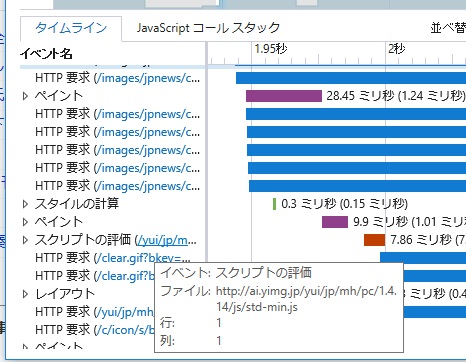The height and width of the screenshot is (362, 466).
Task: Select the レイアウト event name
Action: (x=65, y=294)
